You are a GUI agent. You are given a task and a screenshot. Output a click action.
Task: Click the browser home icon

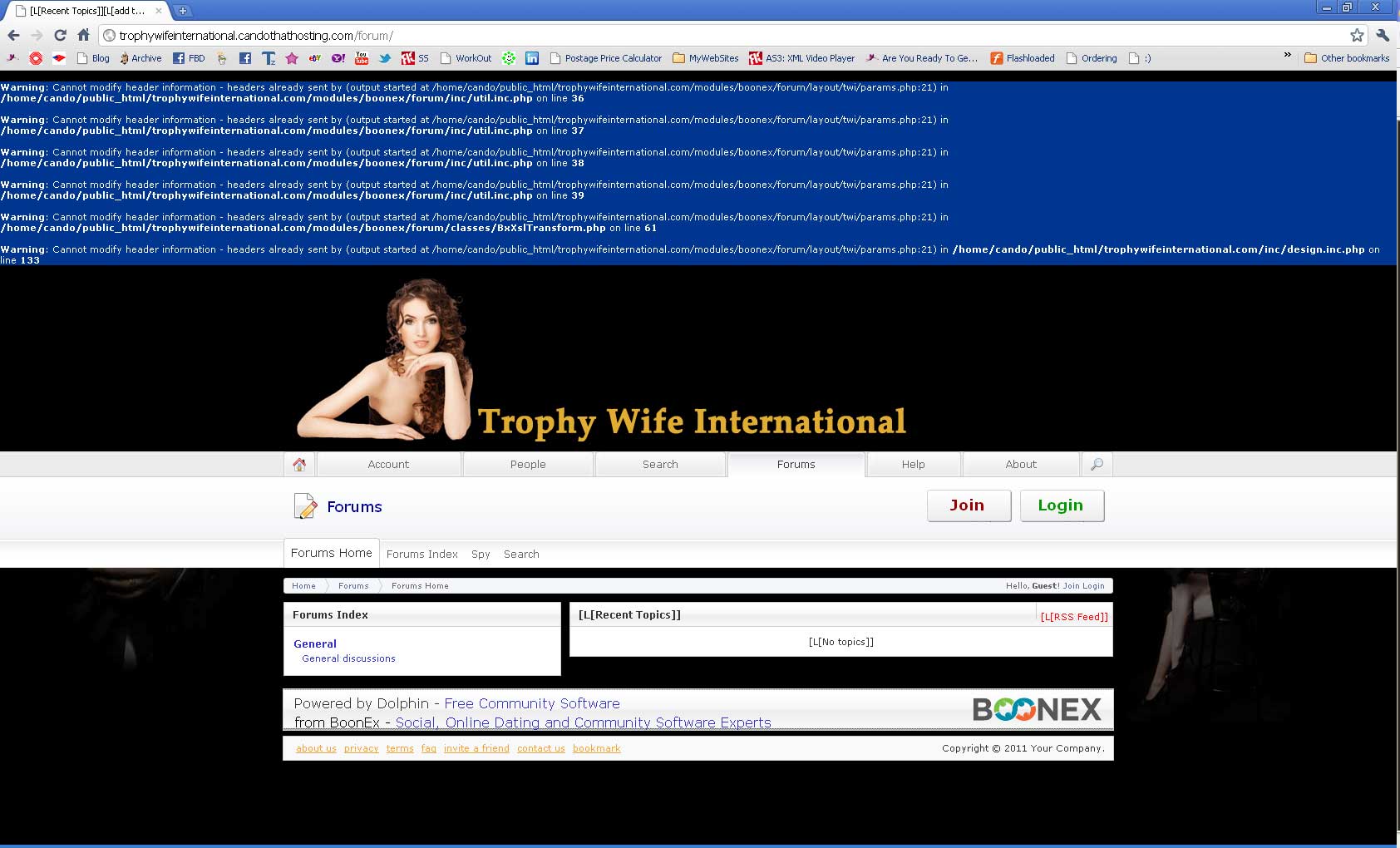(x=83, y=35)
